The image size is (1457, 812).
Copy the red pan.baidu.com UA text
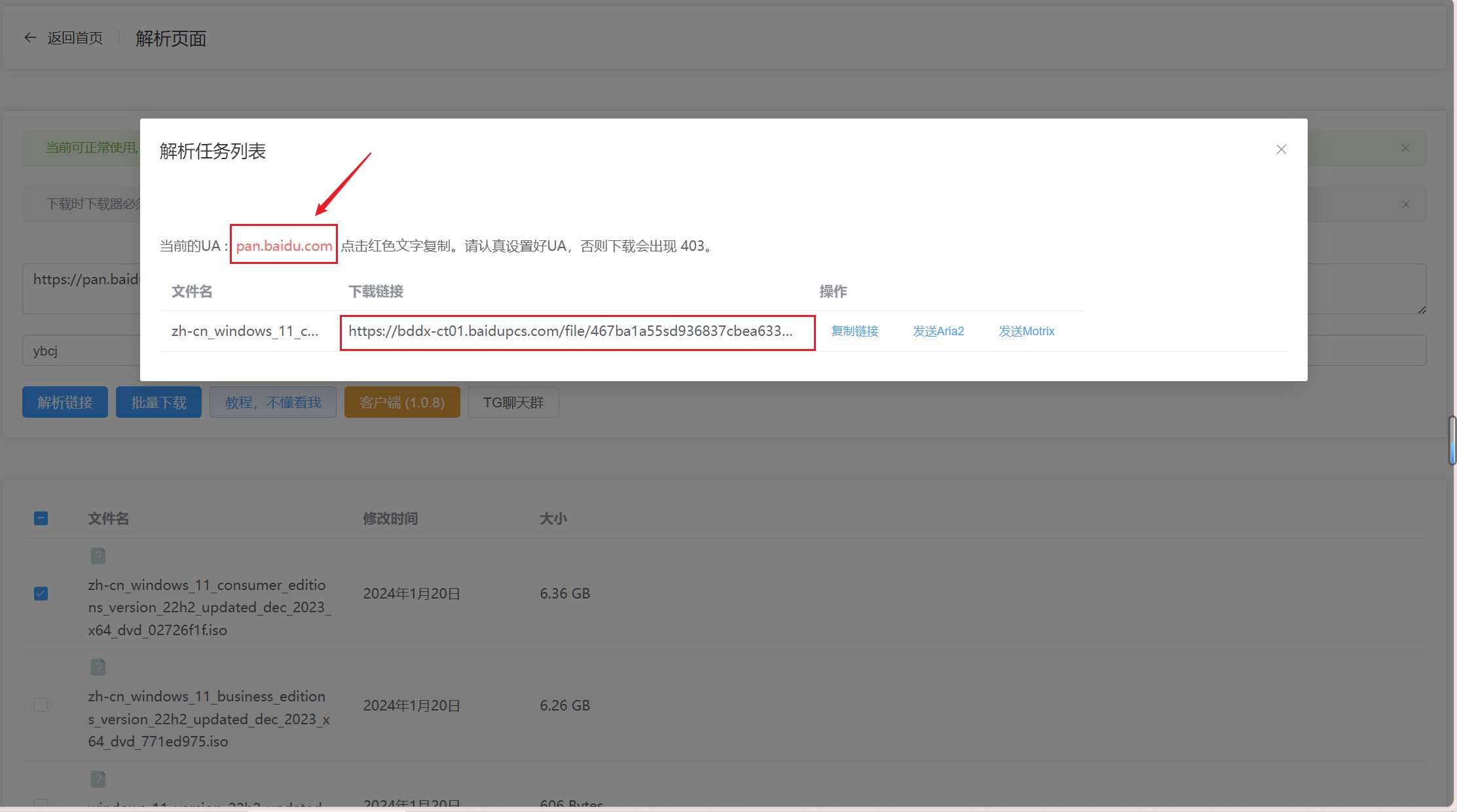[284, 246]
